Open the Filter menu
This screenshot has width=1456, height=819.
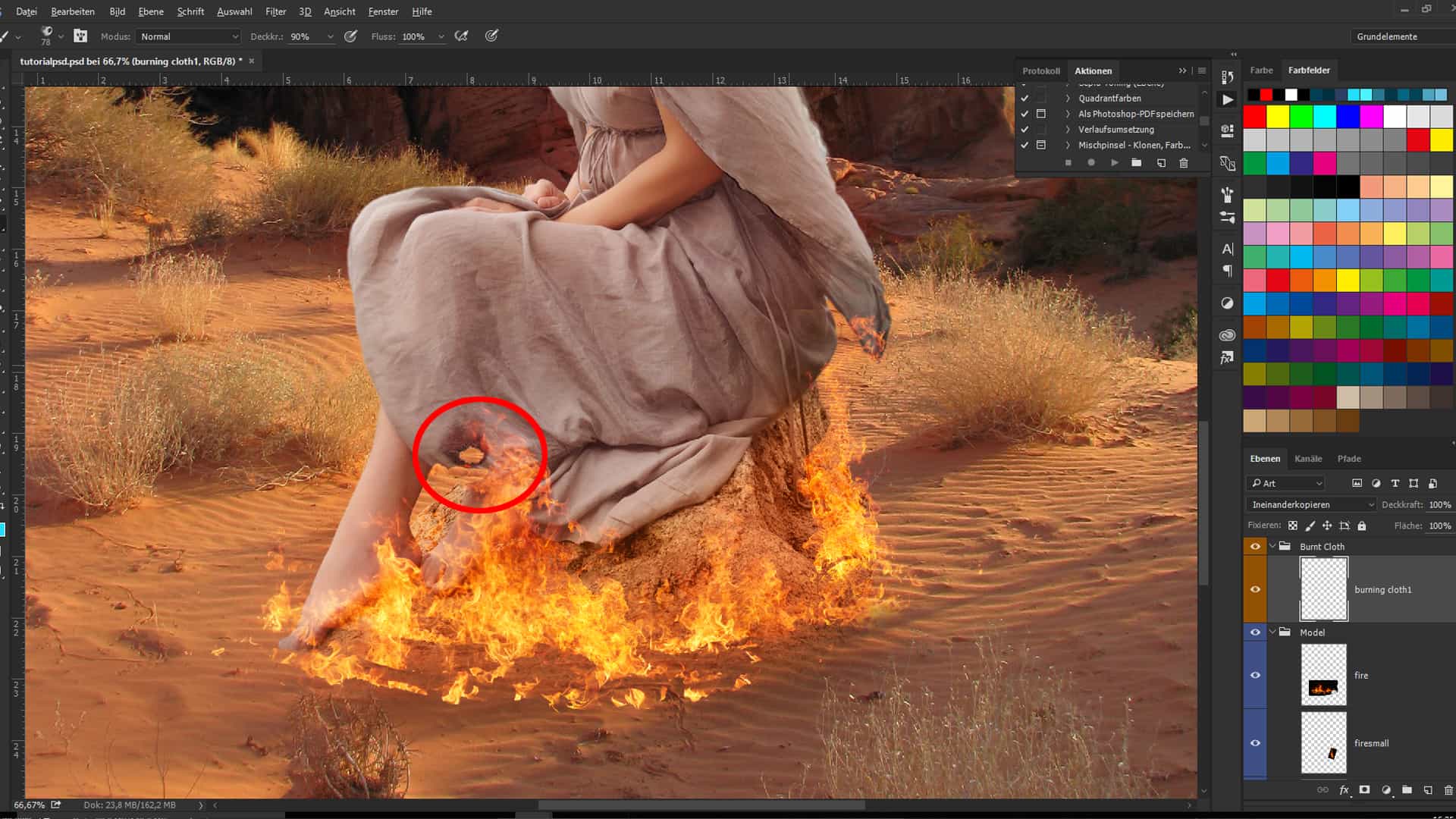pyautogui.click(x=275, y=11)
